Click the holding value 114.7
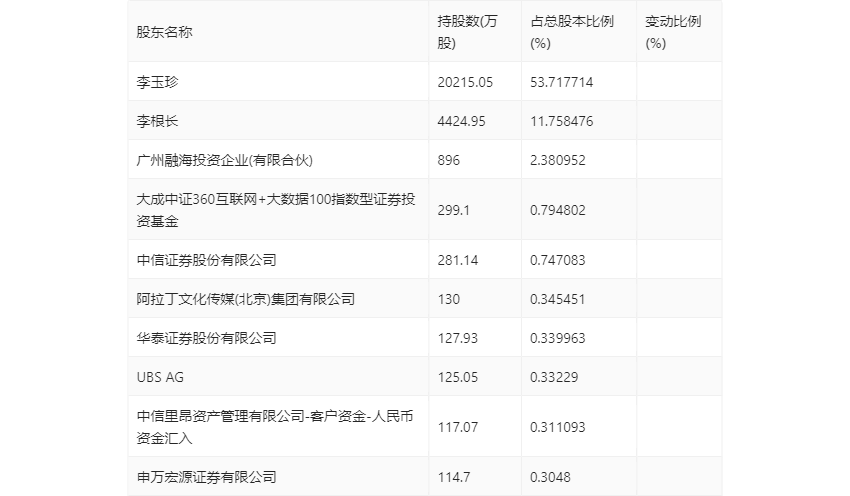 pos(454,476)
